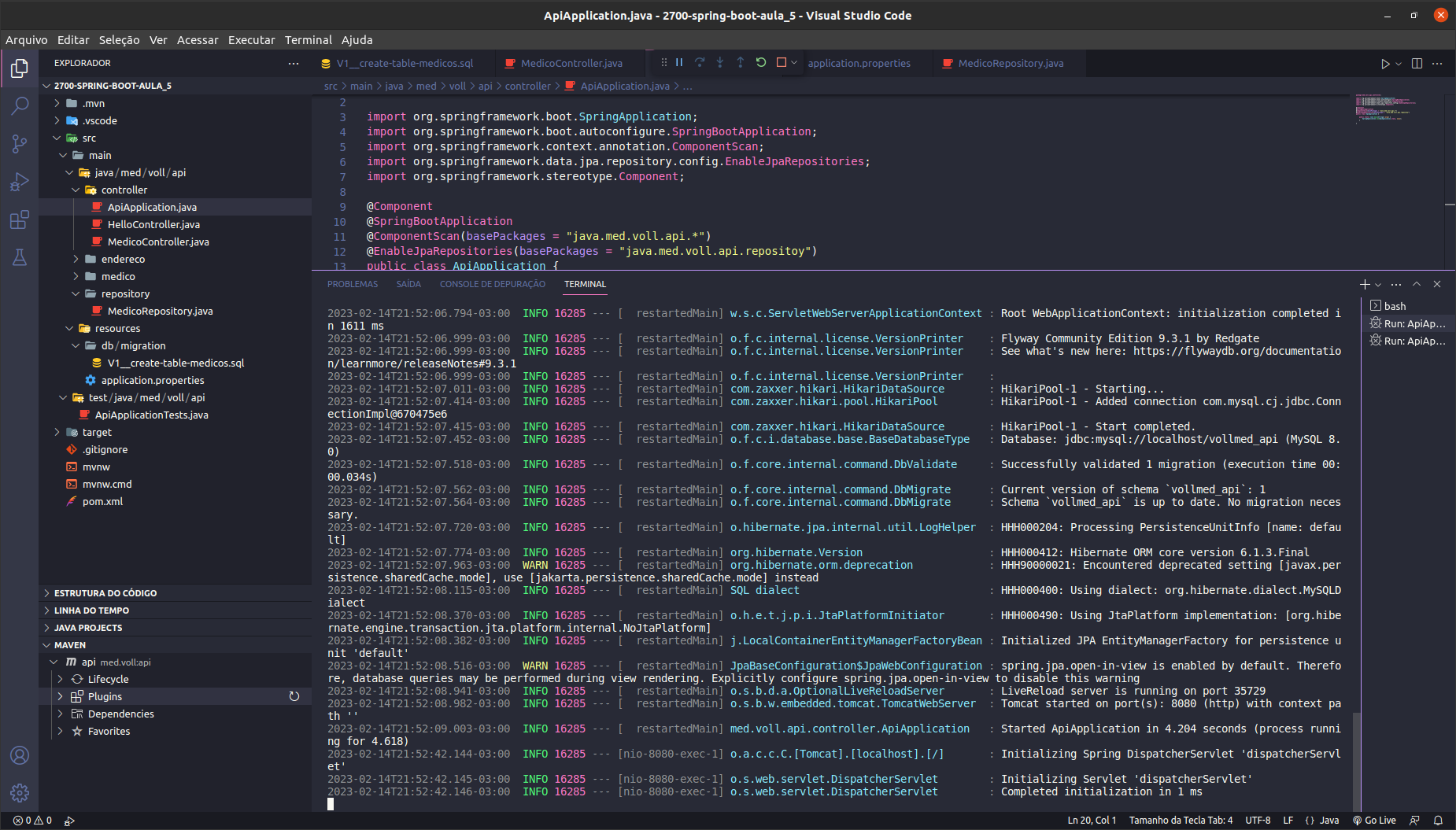Stop the debug session
Viewport: 1456px width, 830px height.
pos(782,62)
